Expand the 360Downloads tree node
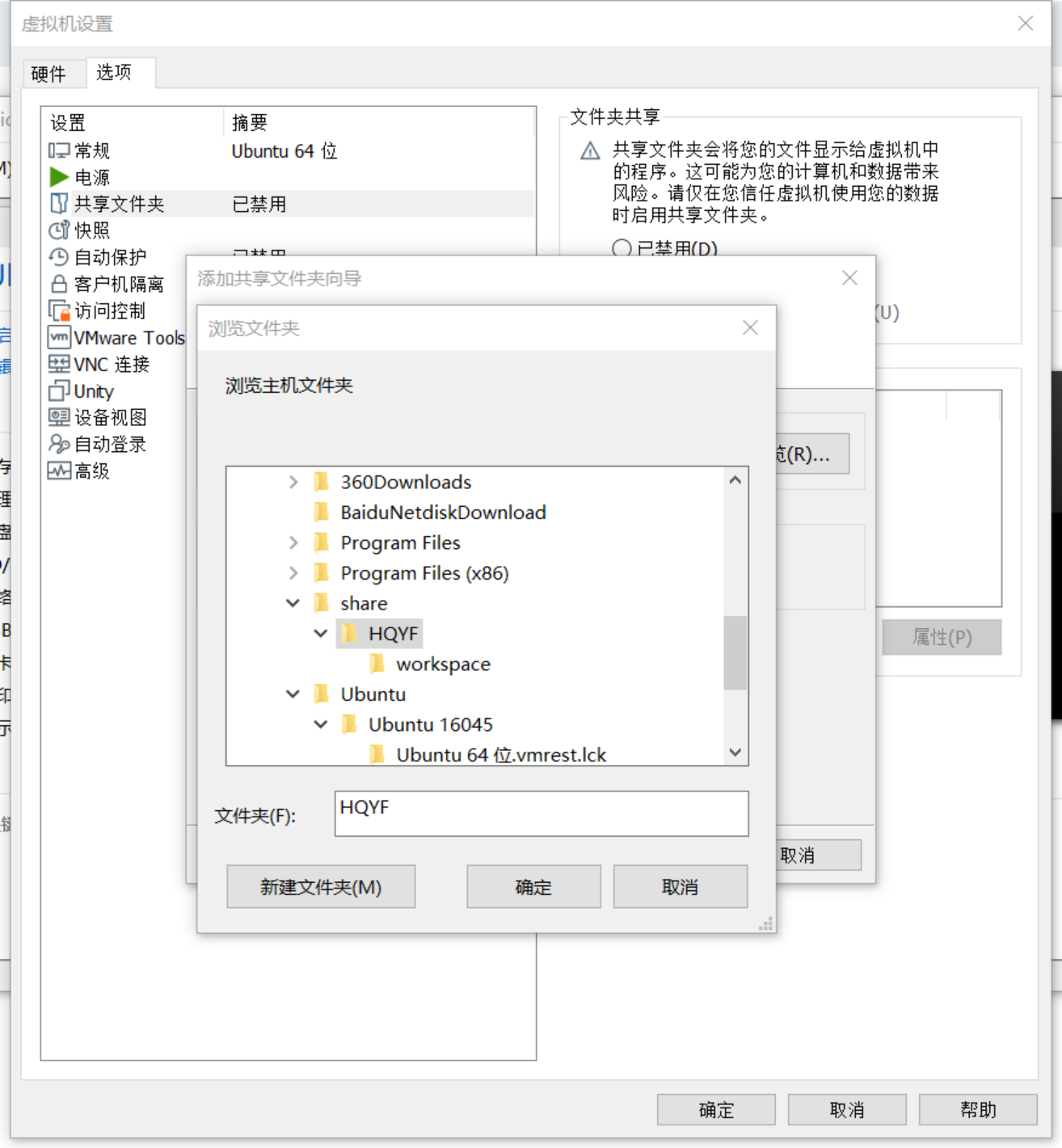This screenshot has height=1148, width=1062. coord(293,482)
